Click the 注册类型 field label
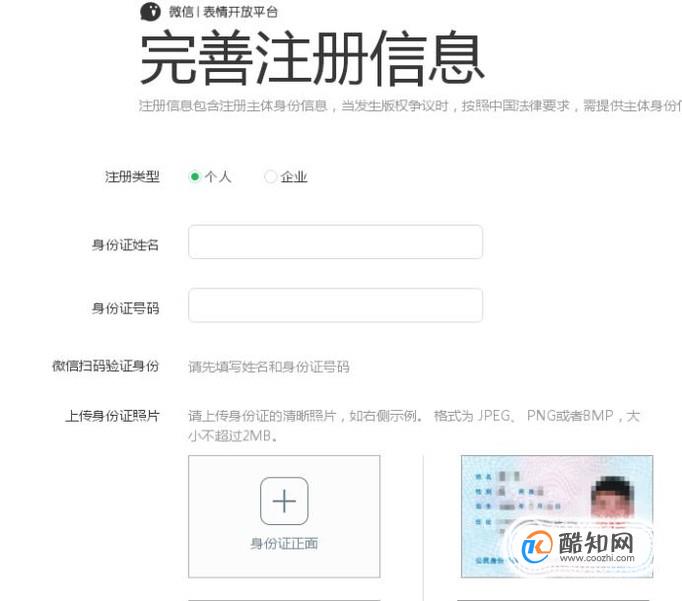 (132, 177)
